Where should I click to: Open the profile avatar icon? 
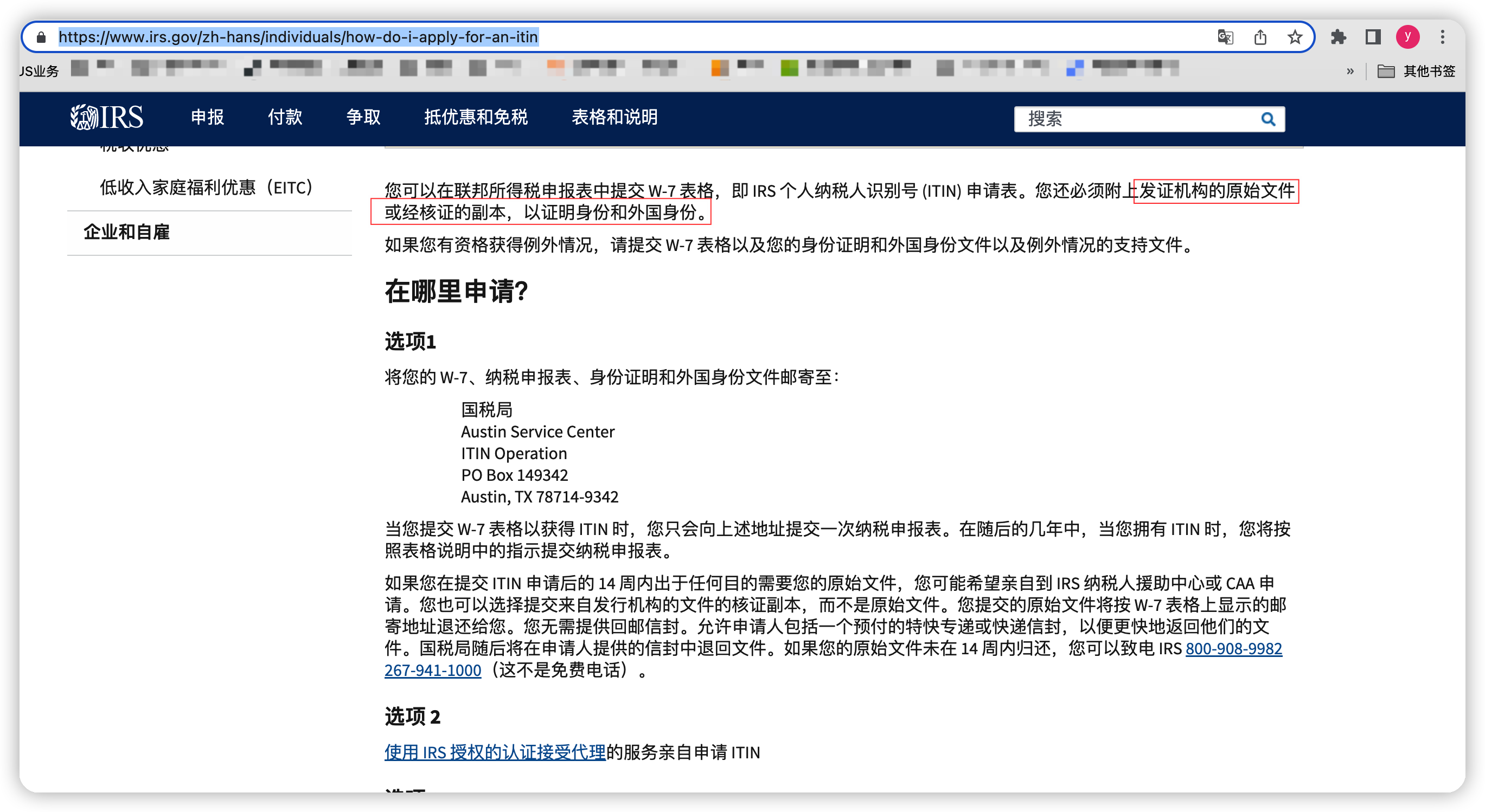tap(1407, 37)
